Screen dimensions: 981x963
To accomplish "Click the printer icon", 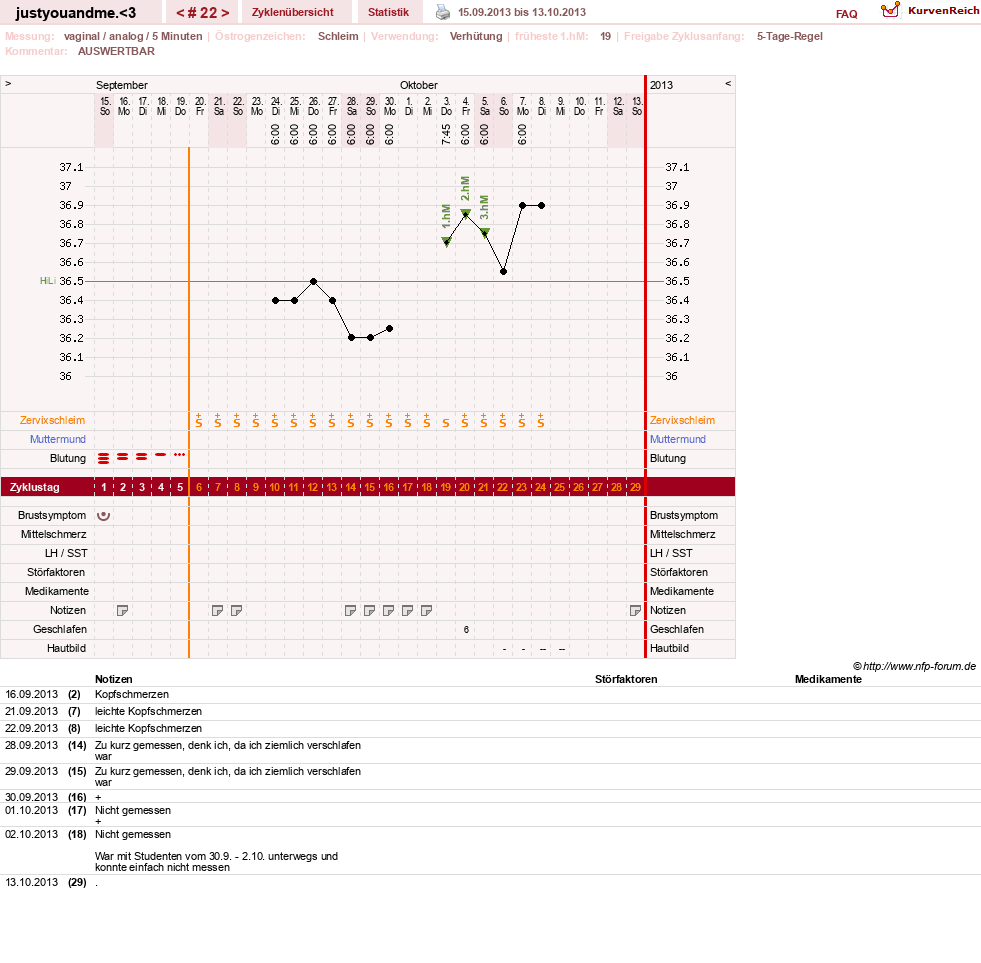I will pyautogui.click(x=443, y=12).
